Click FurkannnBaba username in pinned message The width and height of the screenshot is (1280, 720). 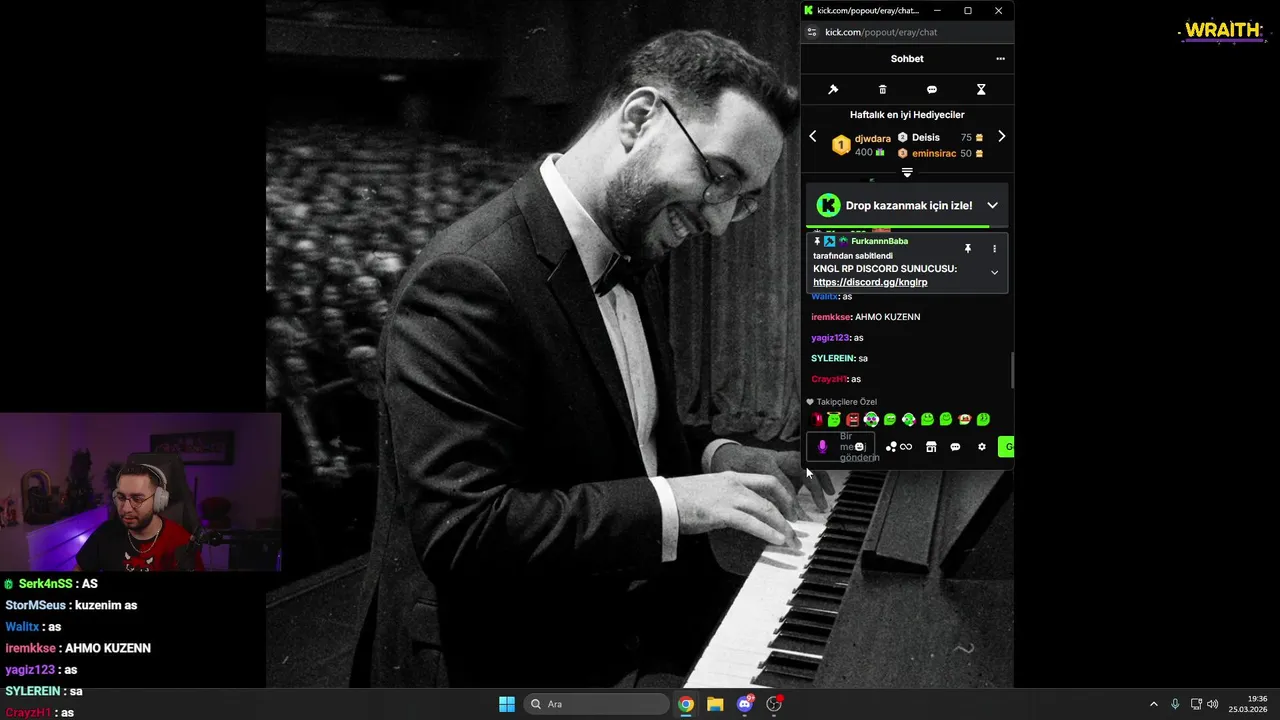879,241
